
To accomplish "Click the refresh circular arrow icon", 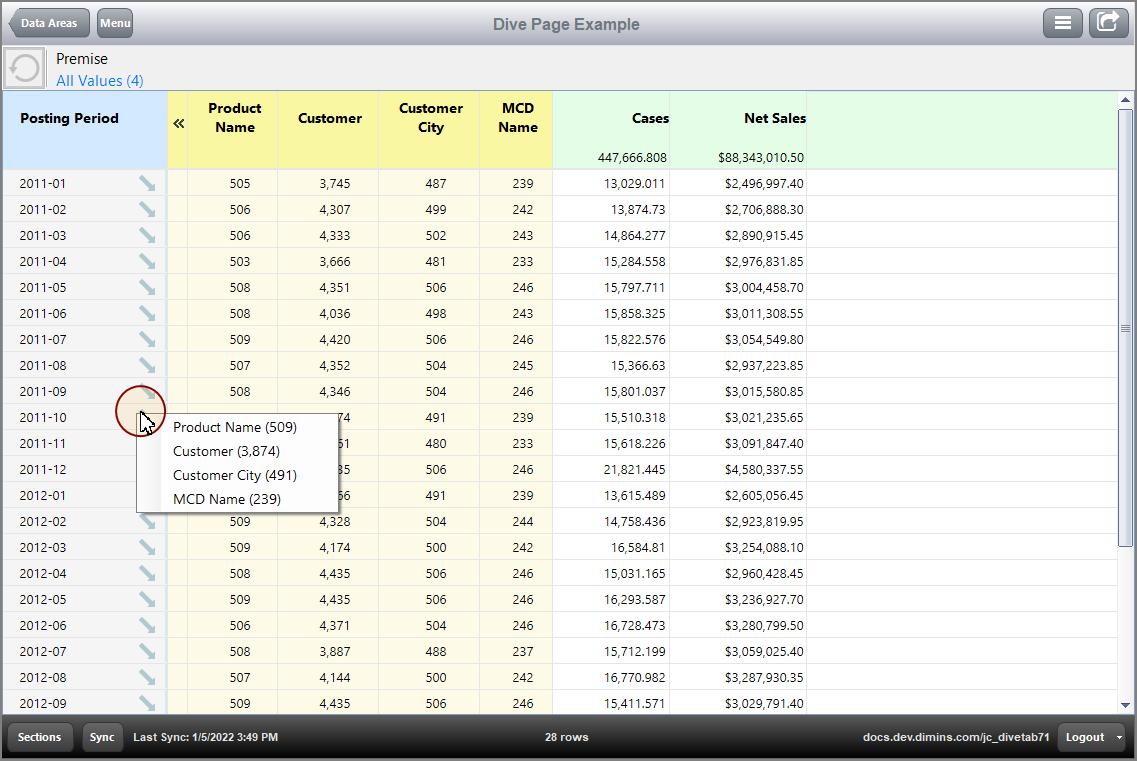I will [x=25, y=69].
